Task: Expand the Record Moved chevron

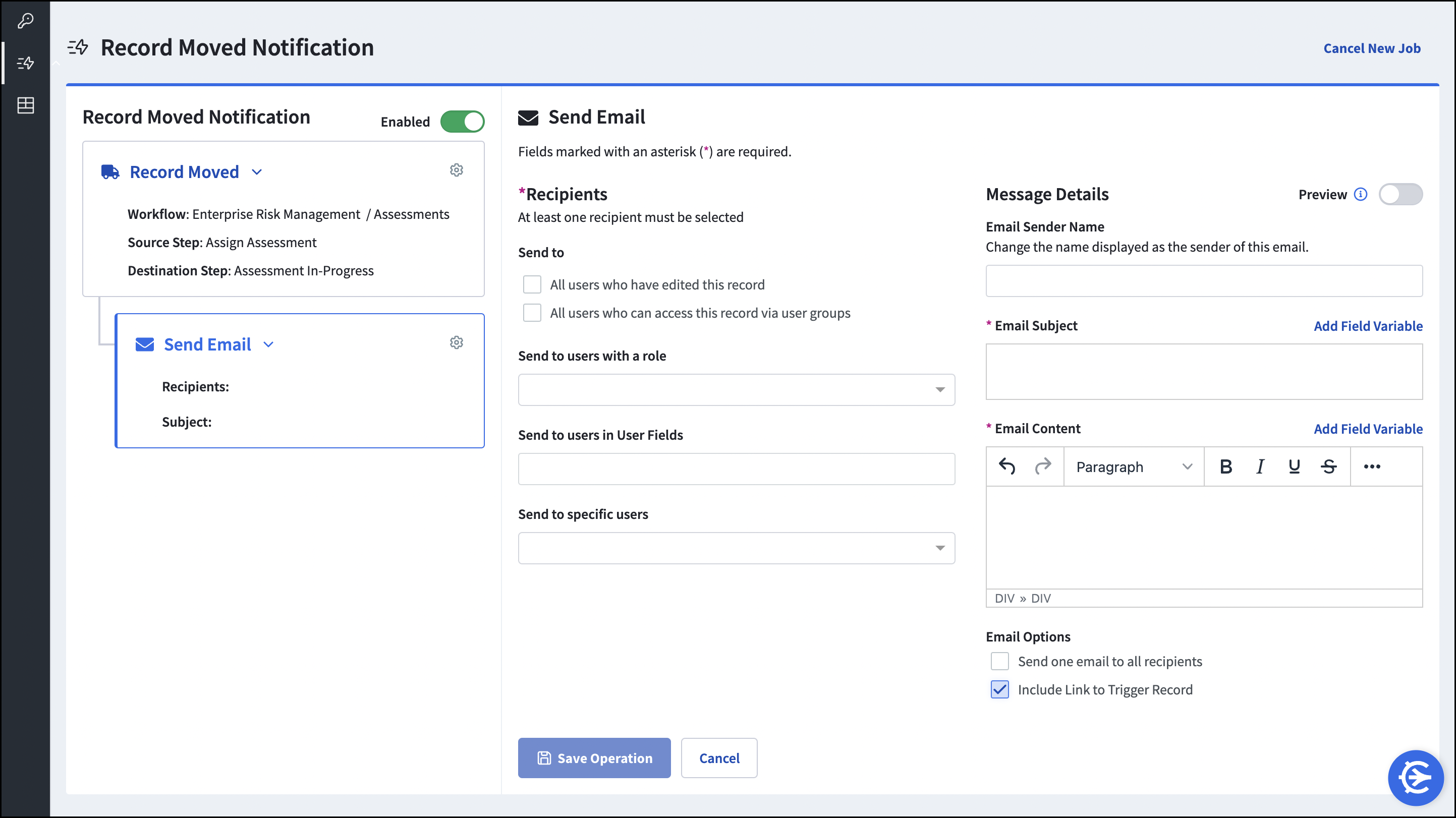Action: pyautogui.click(x=257, y=172)
